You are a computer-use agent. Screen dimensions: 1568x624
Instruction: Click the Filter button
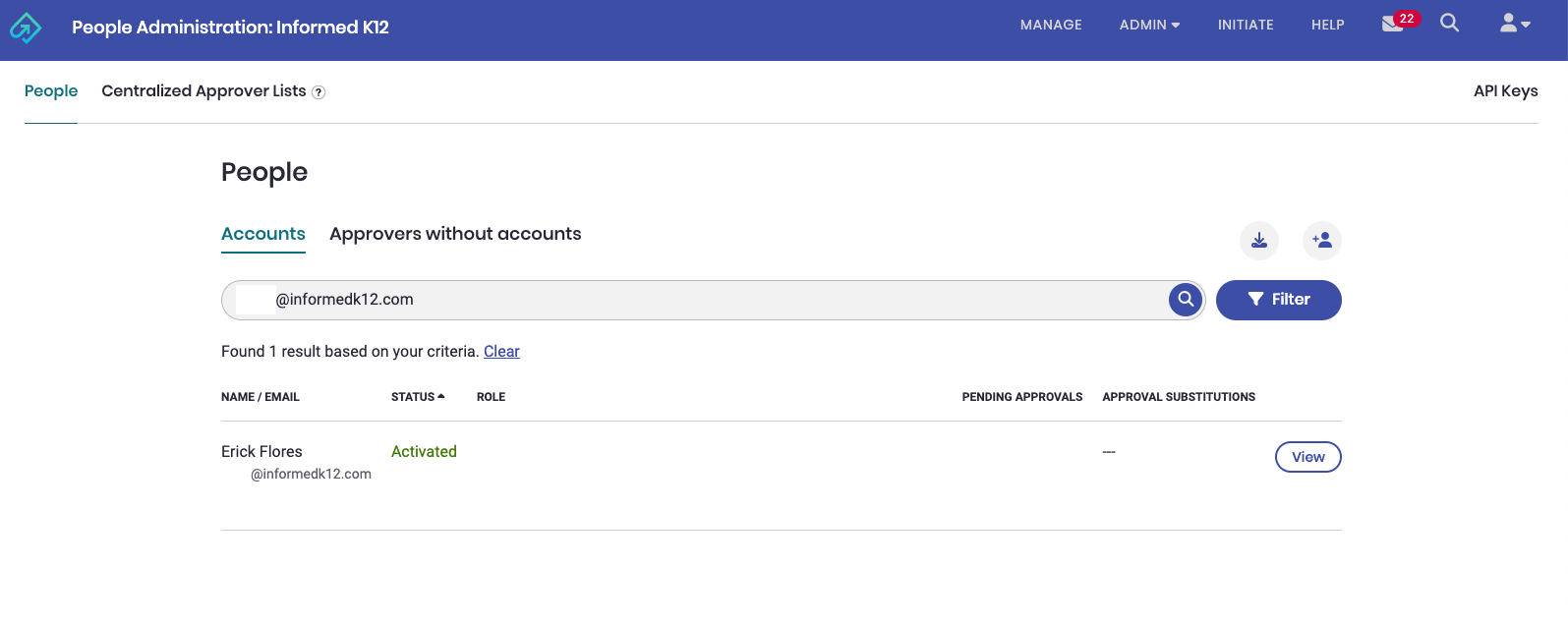click(x=1278, y=300)
